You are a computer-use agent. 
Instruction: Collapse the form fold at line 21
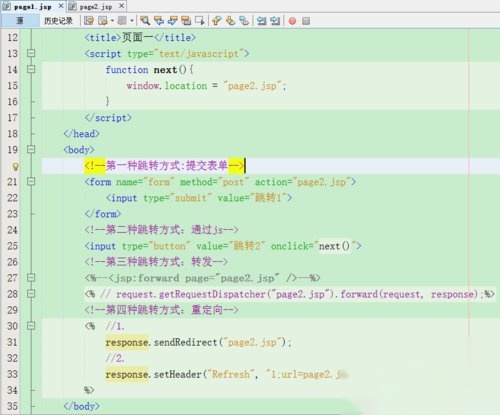[31, 181]
